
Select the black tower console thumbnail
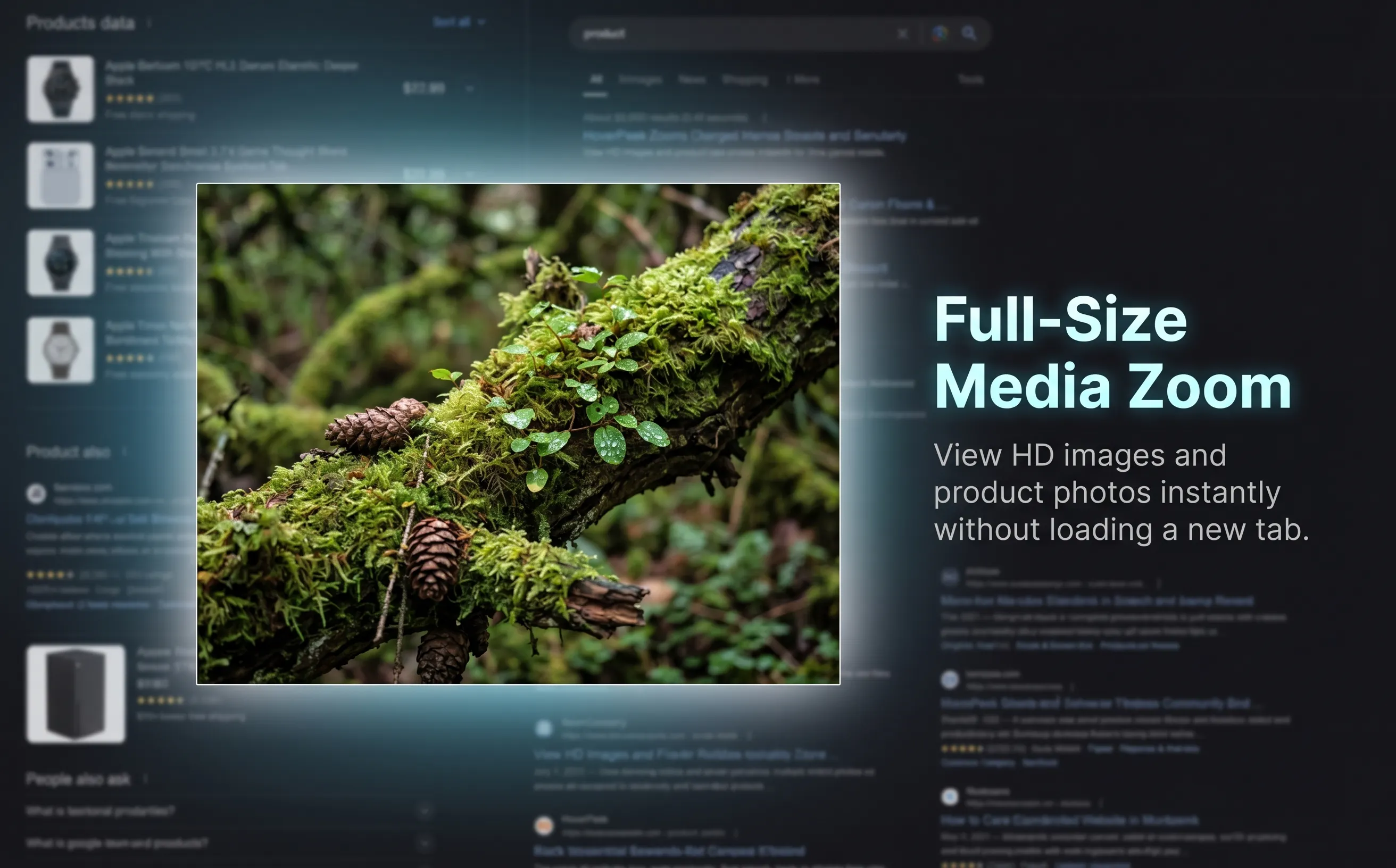[x=76, y=694]
